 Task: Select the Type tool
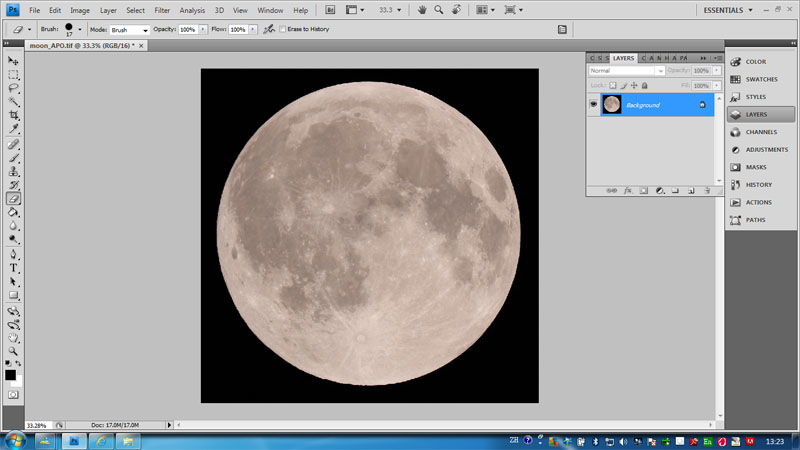14,268
